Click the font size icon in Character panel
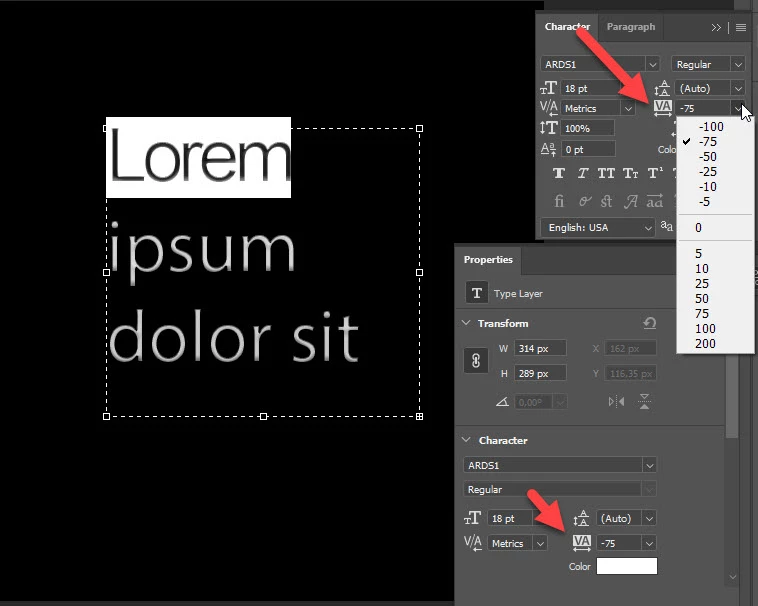Image resolution: width=758 pixels, height=606 pixels. (x=548, y=88)
